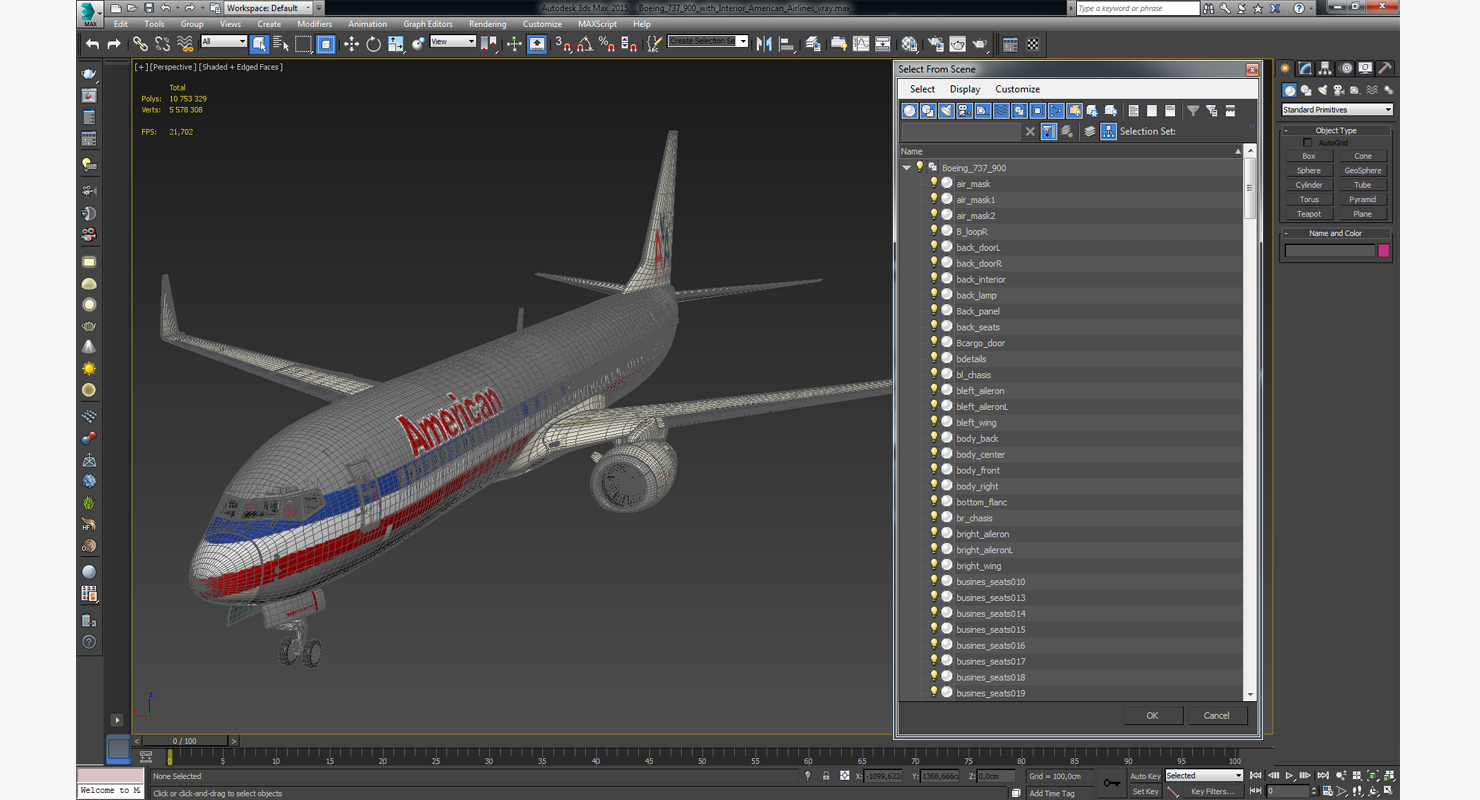The height and width of the screenshot is (800, 1480).
Task: Click the Redo arrow in main toolbar
Action: (x=114, y=44)
